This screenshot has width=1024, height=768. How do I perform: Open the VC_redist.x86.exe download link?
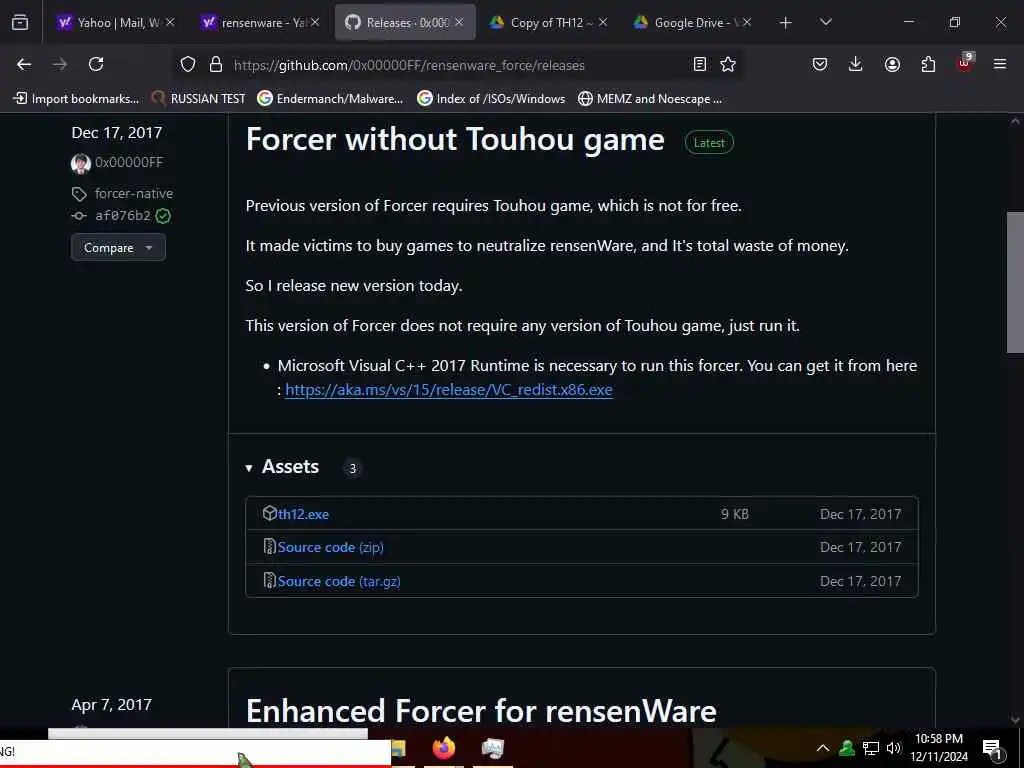click(x=449, y=390)
